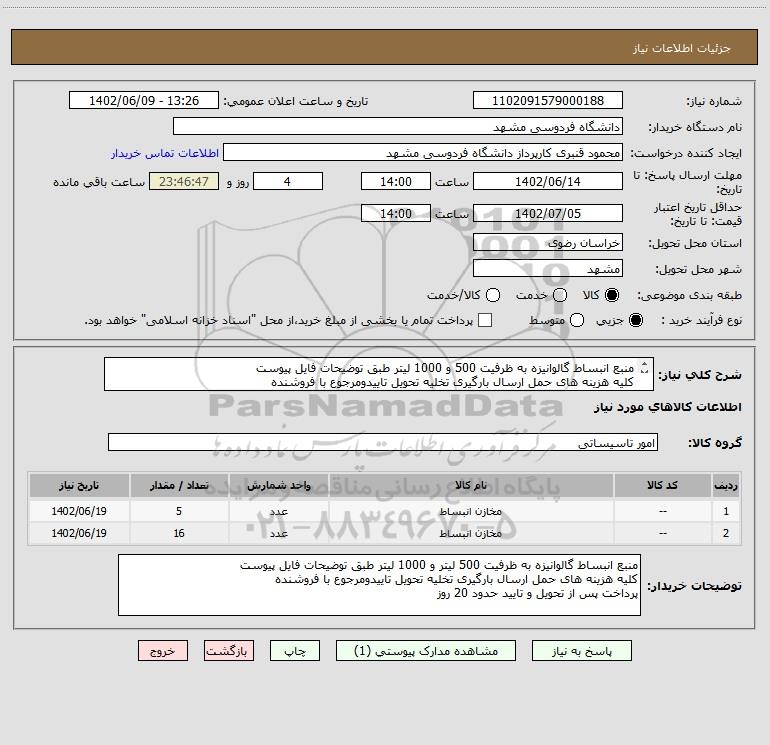The width and height of the screenshot is (770, 745).
Task: Click quantity 16 in row 2
Action: pos(179,533)
